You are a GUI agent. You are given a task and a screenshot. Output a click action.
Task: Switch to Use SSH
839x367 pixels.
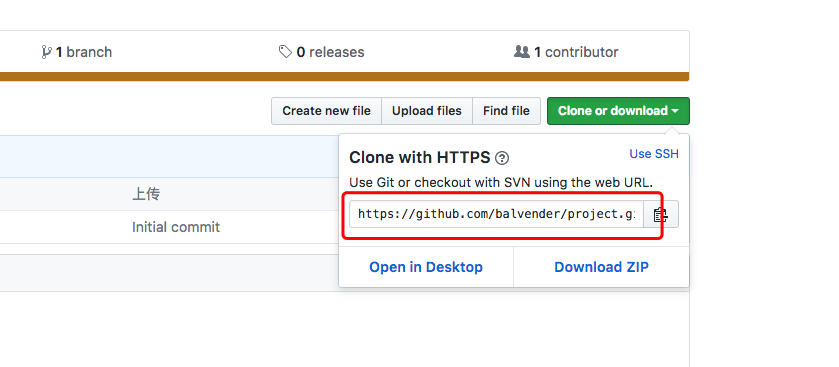pos(654,154)
